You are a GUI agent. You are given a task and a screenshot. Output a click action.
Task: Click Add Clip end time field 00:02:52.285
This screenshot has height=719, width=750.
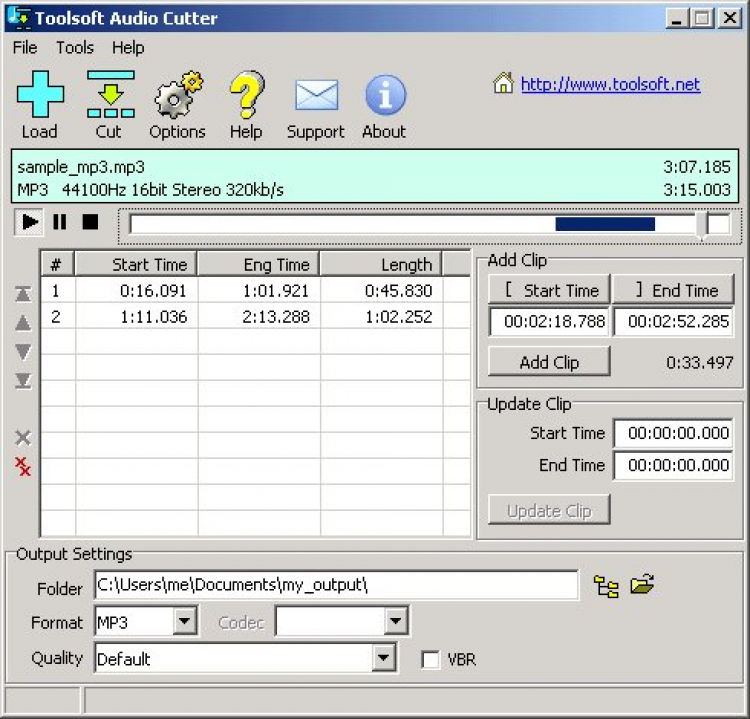click(673, 321)
